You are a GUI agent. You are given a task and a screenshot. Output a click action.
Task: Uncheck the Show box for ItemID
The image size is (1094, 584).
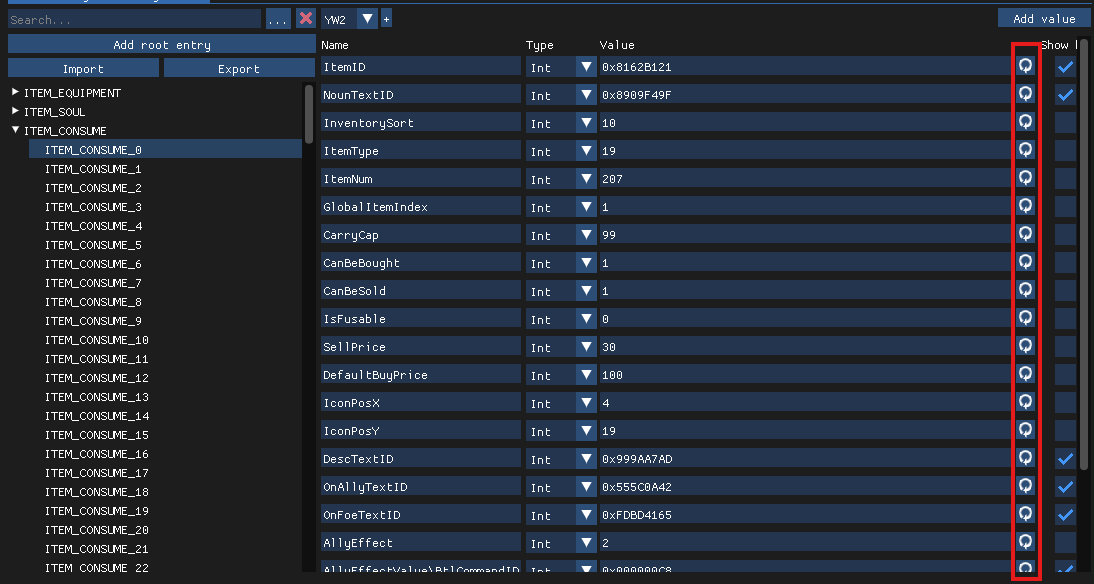coord(1065,66)
